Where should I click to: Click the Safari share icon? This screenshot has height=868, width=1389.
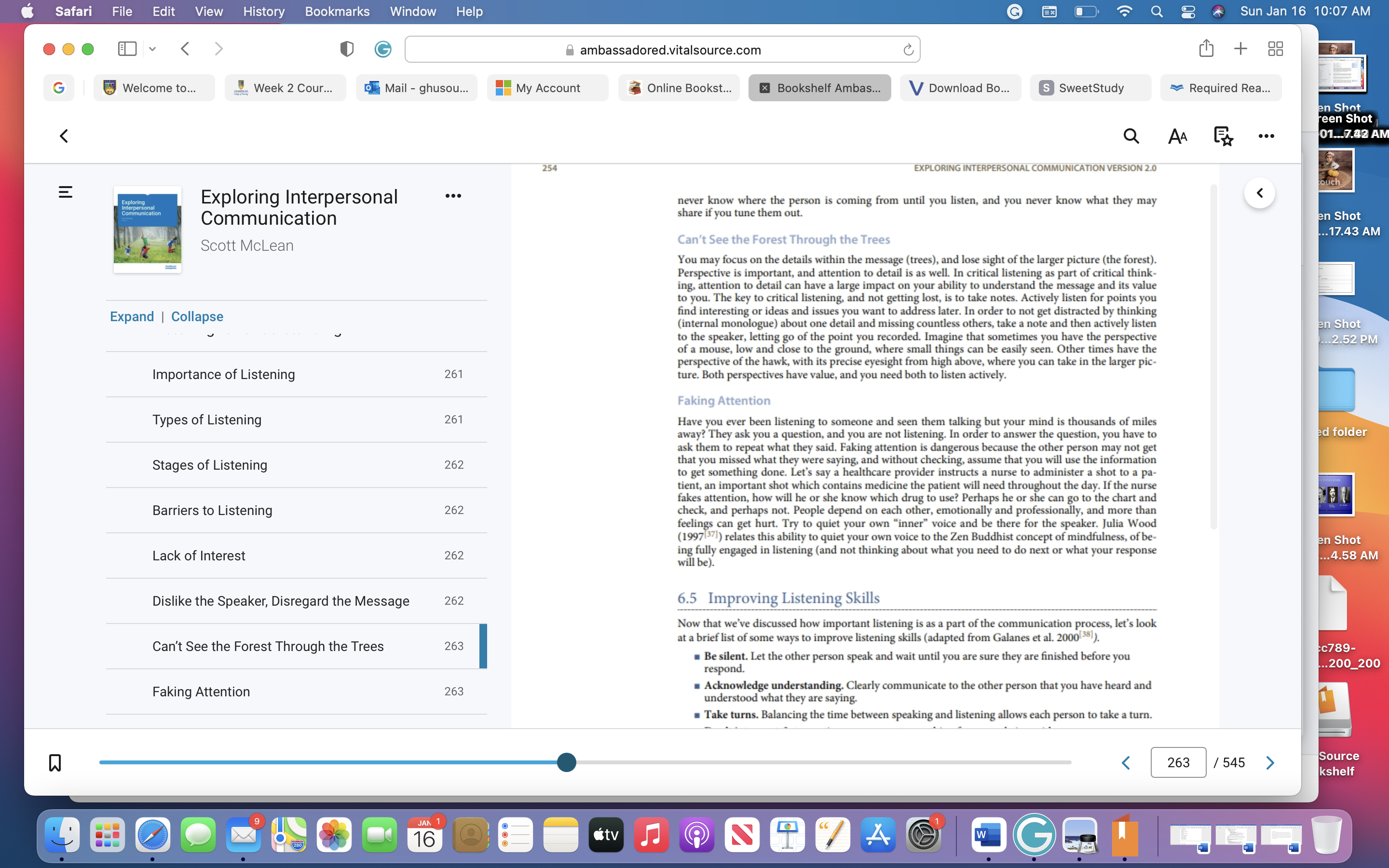(1206, 48)
